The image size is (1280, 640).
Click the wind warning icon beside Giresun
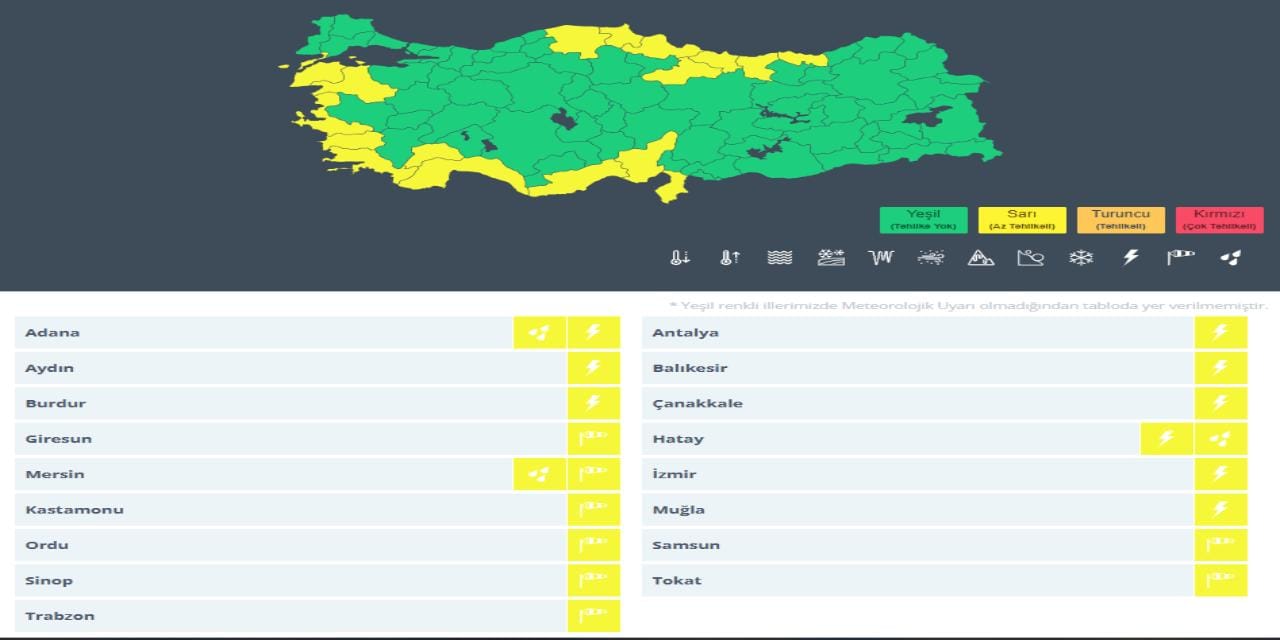[x=594, y=438]
